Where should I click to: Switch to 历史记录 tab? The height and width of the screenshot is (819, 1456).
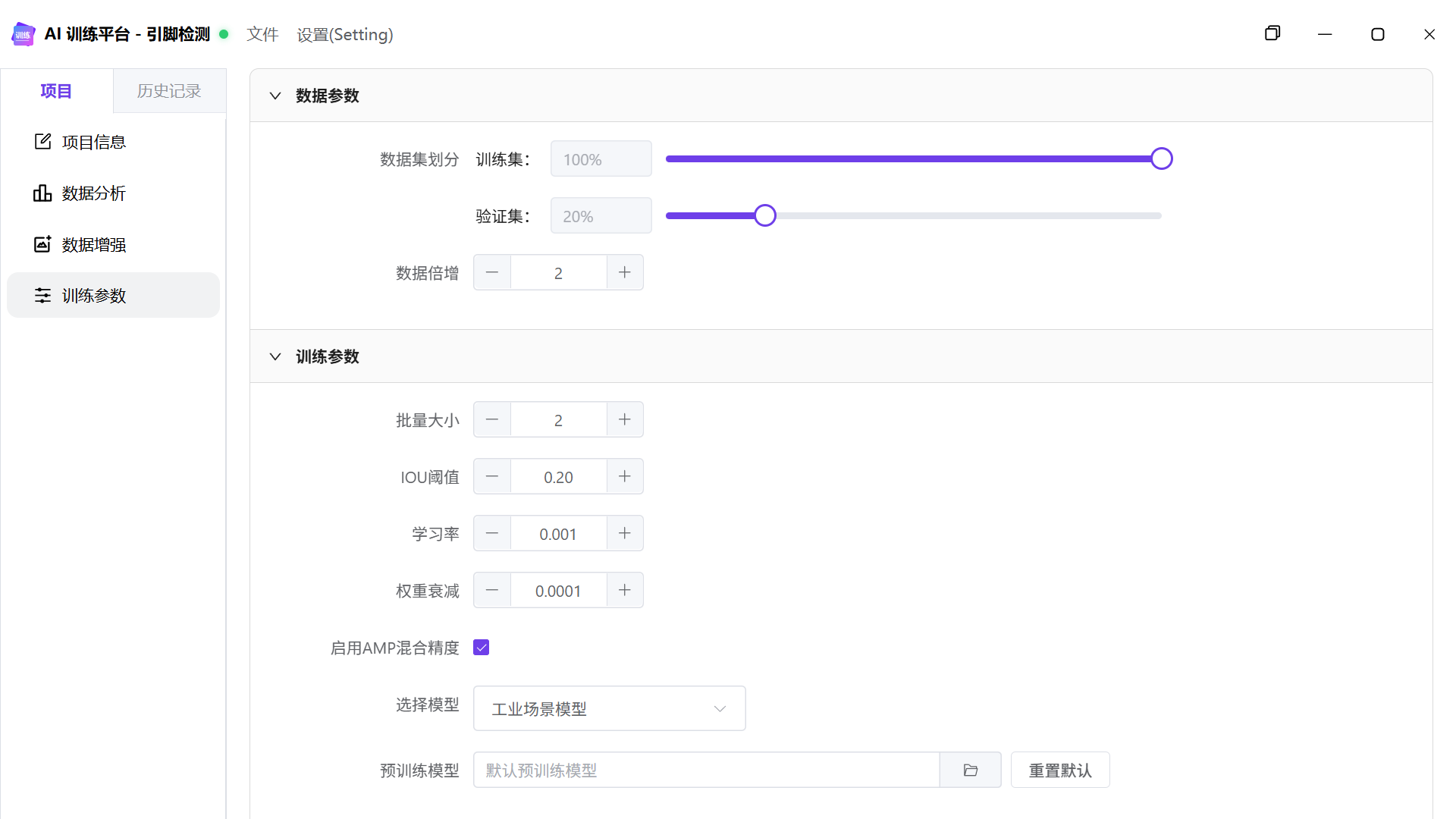pyautogui.click(x=169, y=91)
